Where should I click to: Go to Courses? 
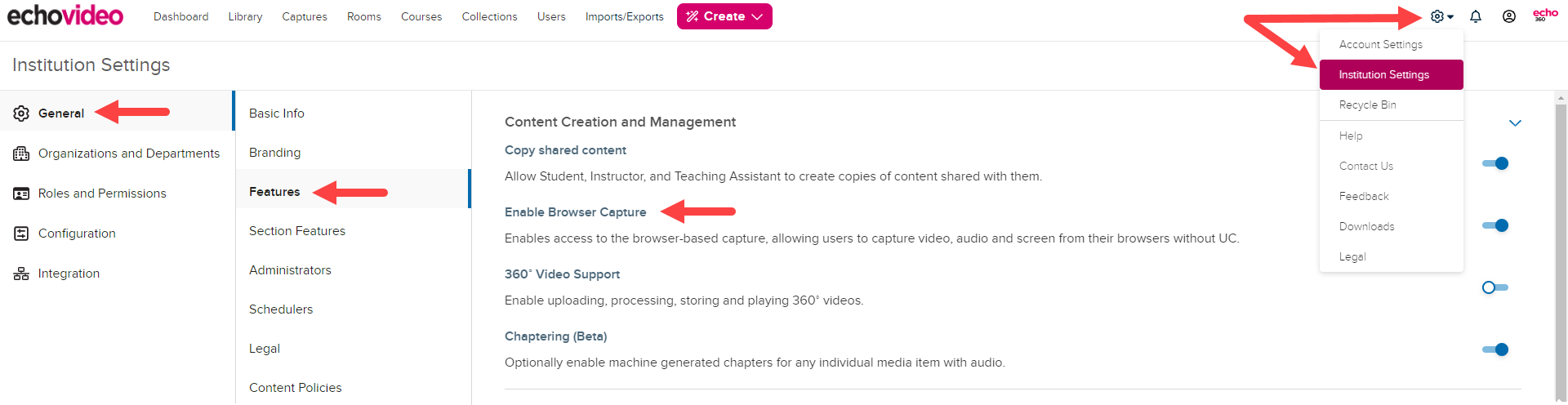point(421,16)
